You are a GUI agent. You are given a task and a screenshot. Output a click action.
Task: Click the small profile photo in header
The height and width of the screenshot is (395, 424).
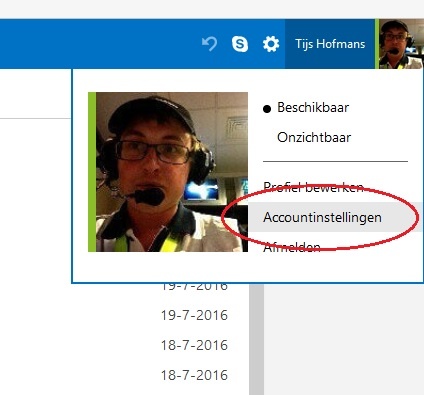[401, 44]
